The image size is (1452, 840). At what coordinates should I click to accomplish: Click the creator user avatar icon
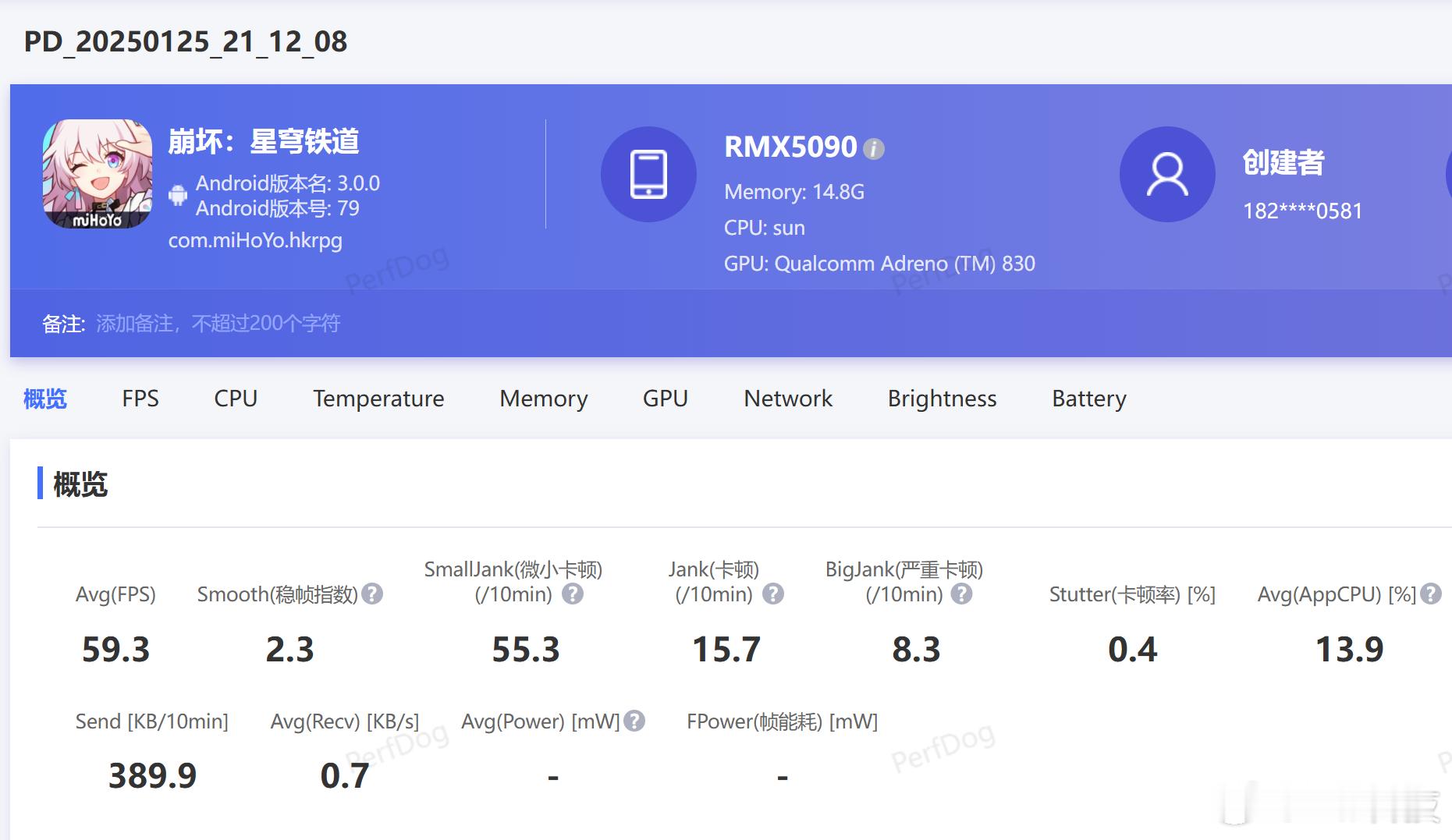tap(1167, 174)
